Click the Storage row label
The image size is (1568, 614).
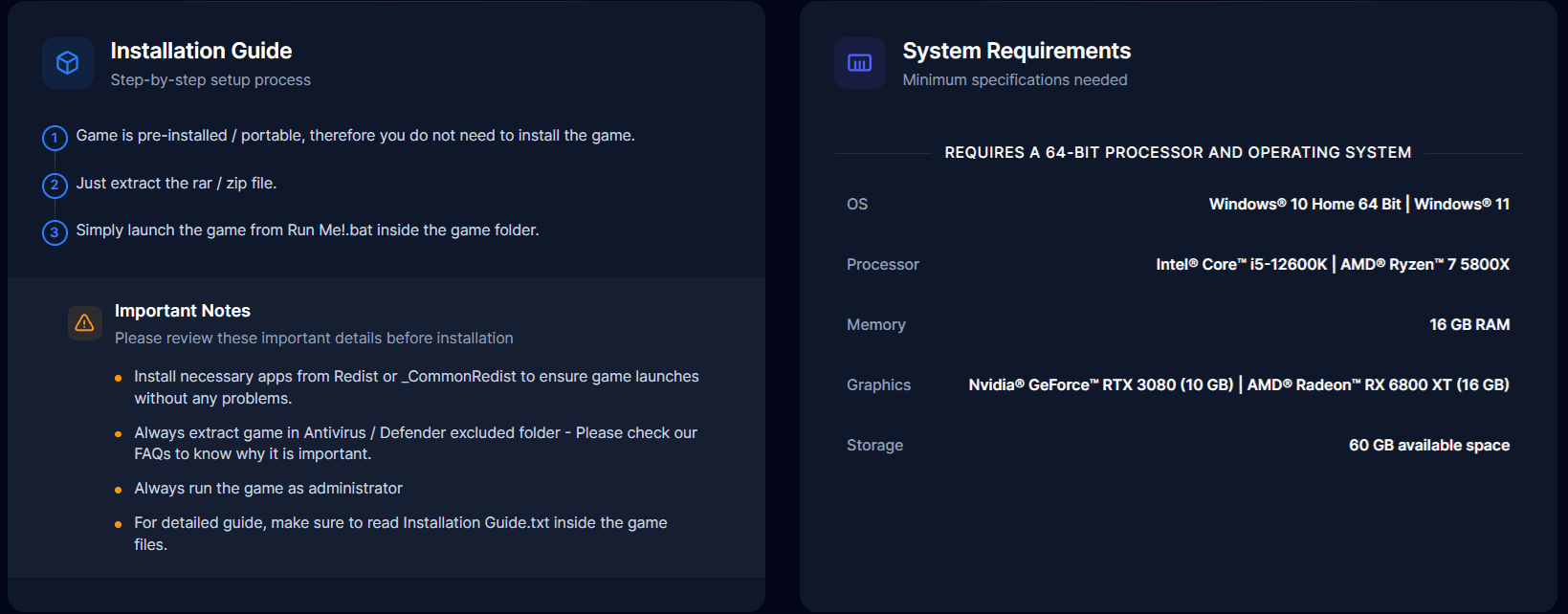(x=875, y=446)
